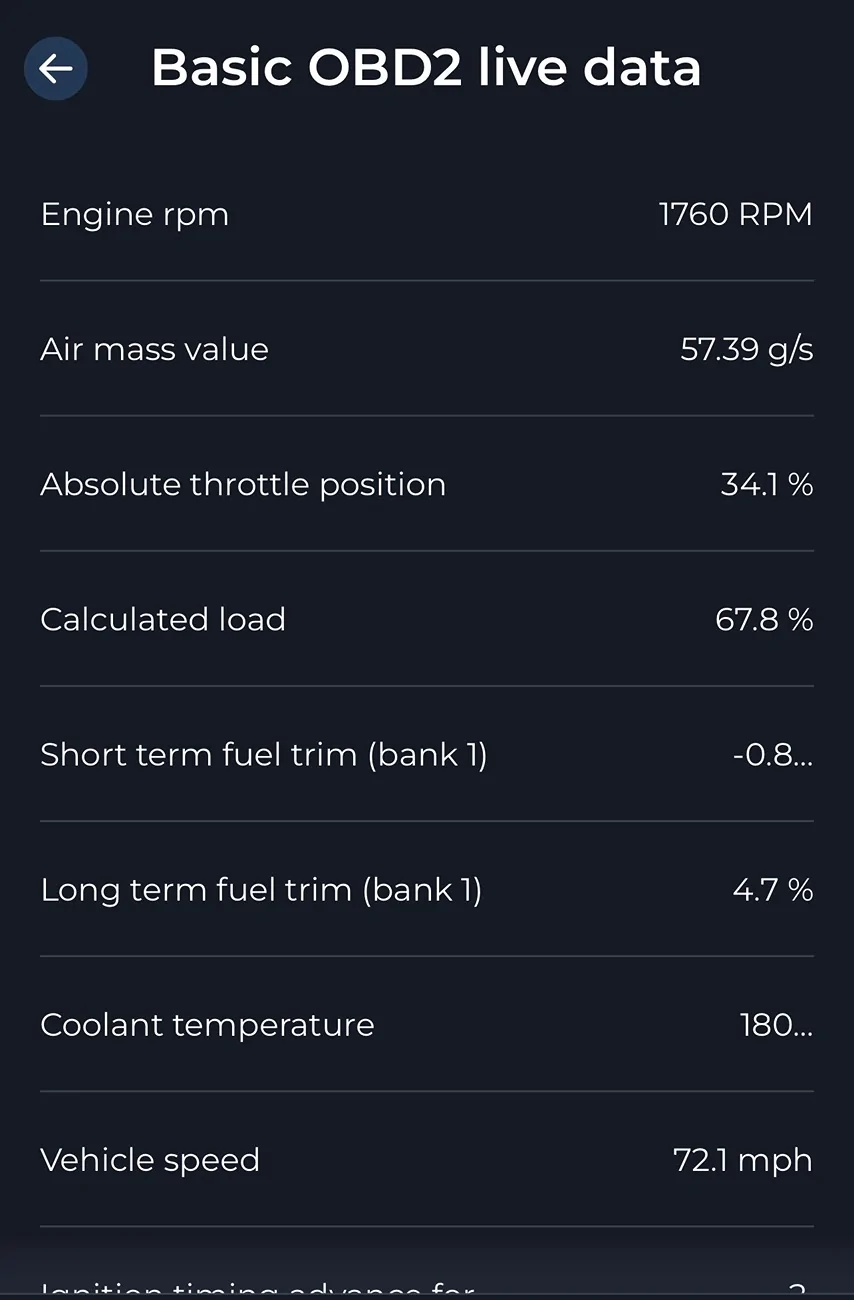This screenshot has width=854, height=1300.
Task: Open the Coolant temperature label
Action: pos(207,1025)
